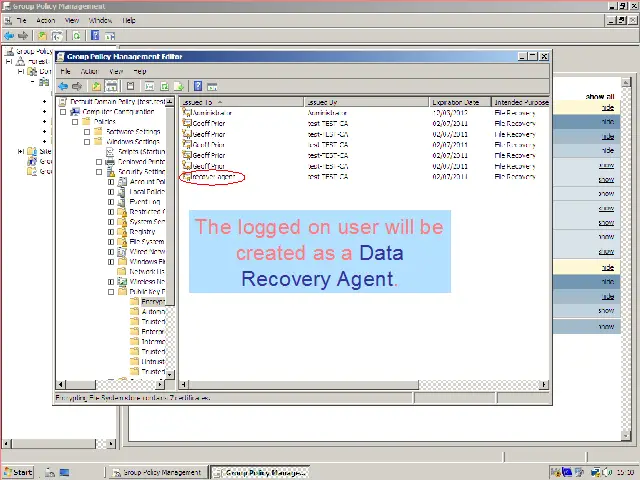640x480 pixels.
Task: Click Refresh icon in Group Policy Management toolbar
Action: (76, 36)
